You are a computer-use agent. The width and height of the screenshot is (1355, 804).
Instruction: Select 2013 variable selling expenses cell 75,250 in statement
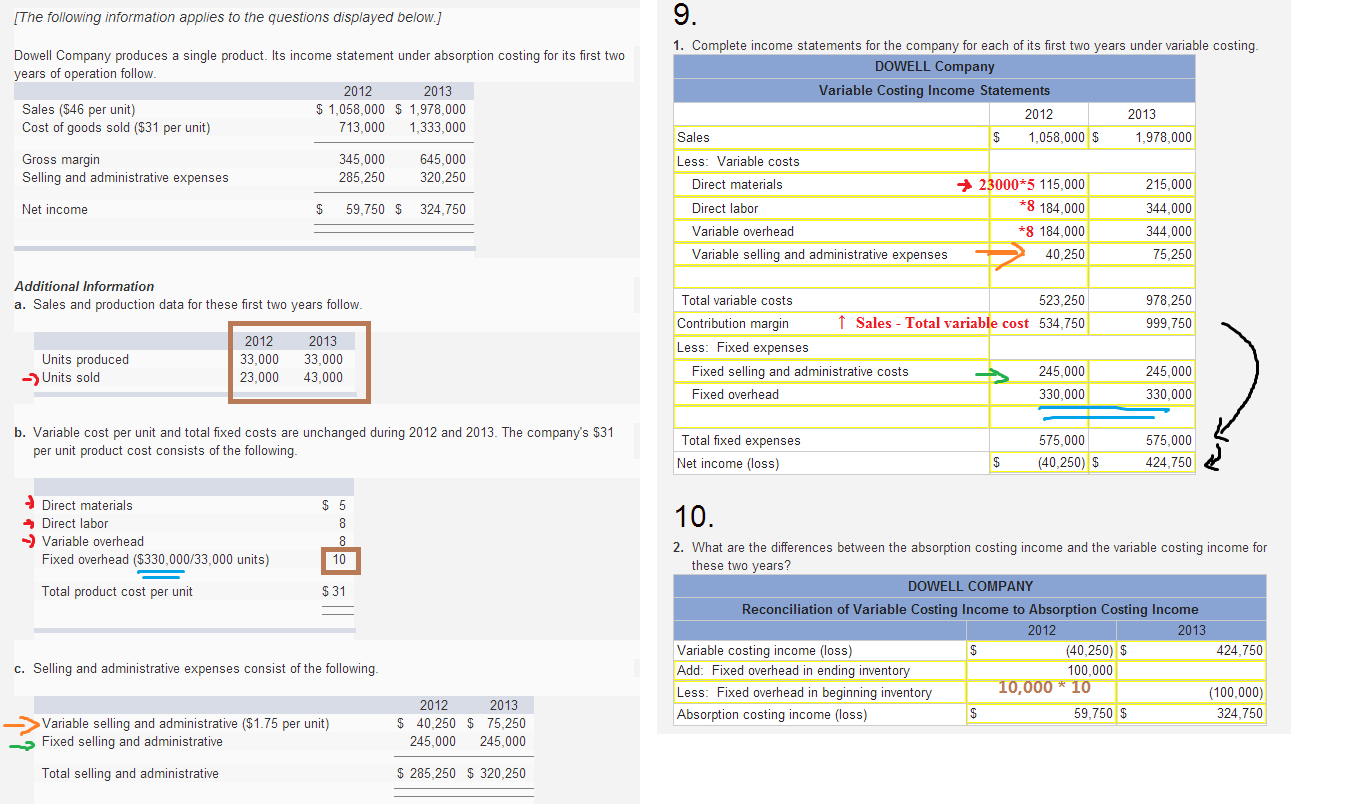coord(1143,254)
